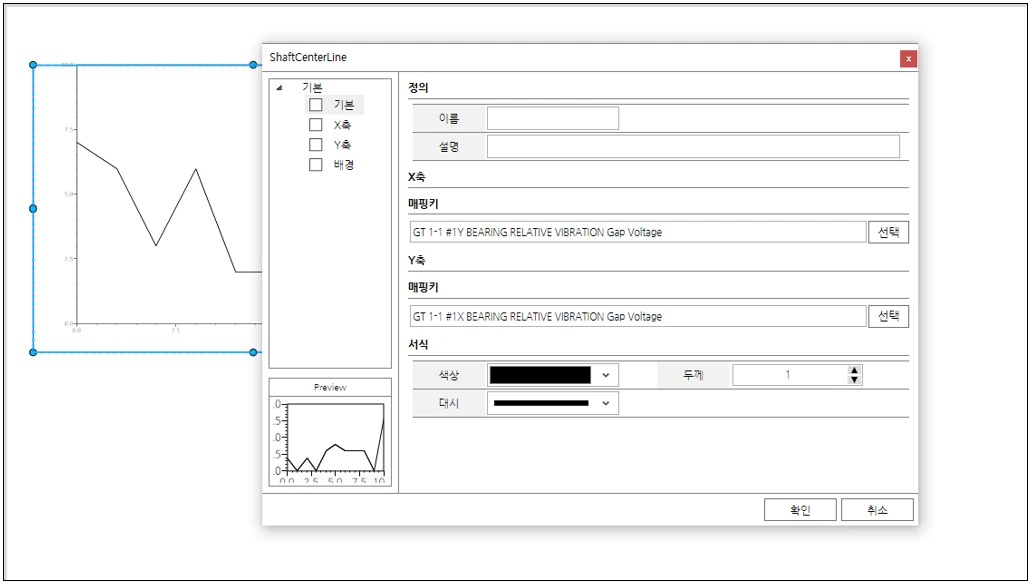This screenshot has width=1032, height=584.
Task: Collapse the 기본 tree root node
Action: [279, 88]
